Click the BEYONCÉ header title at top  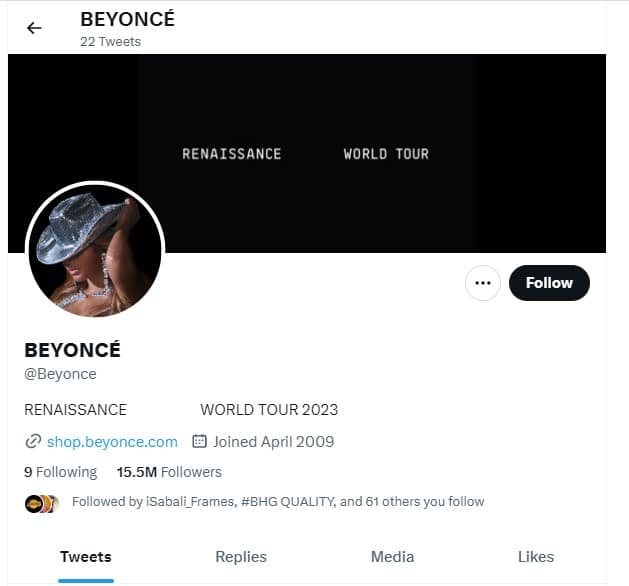pos(127,19)
